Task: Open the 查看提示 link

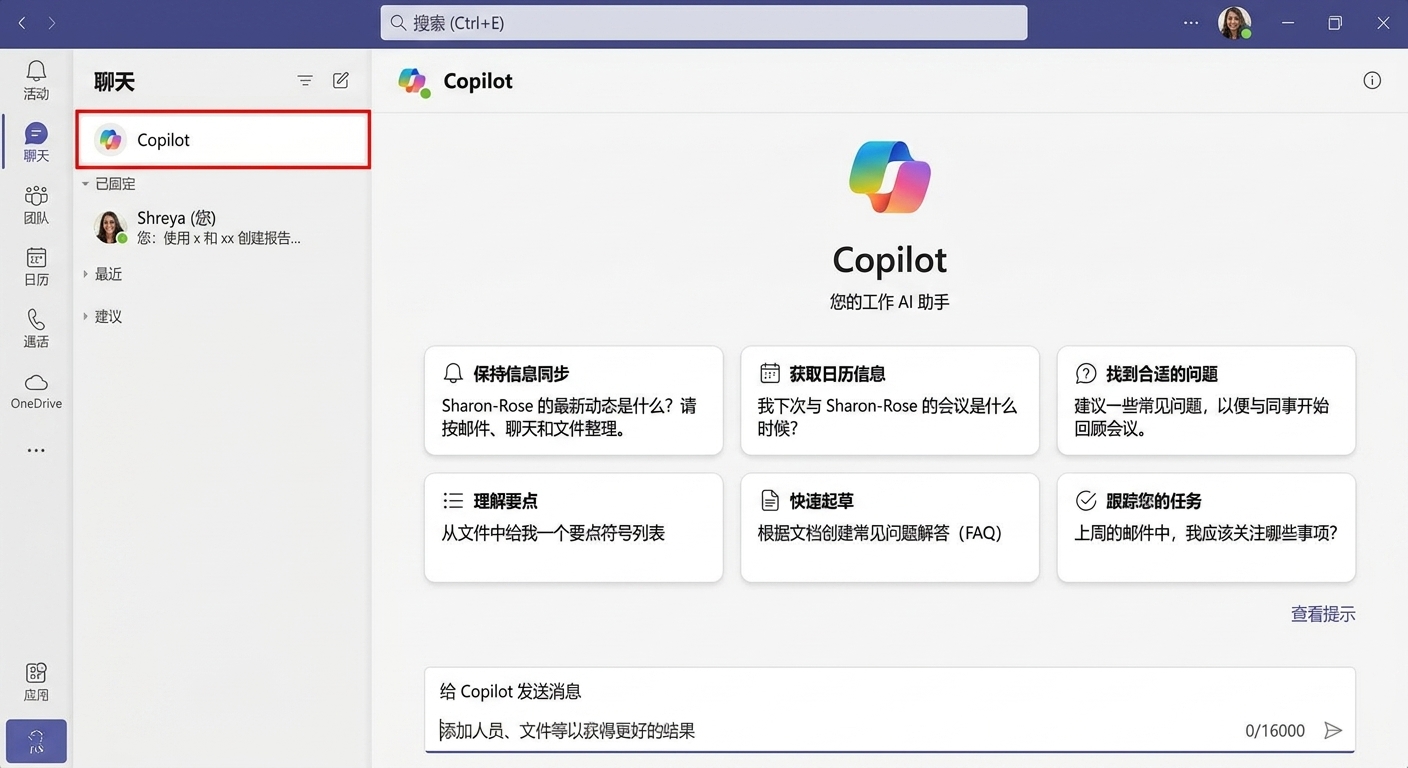Action: (1323, 614)
